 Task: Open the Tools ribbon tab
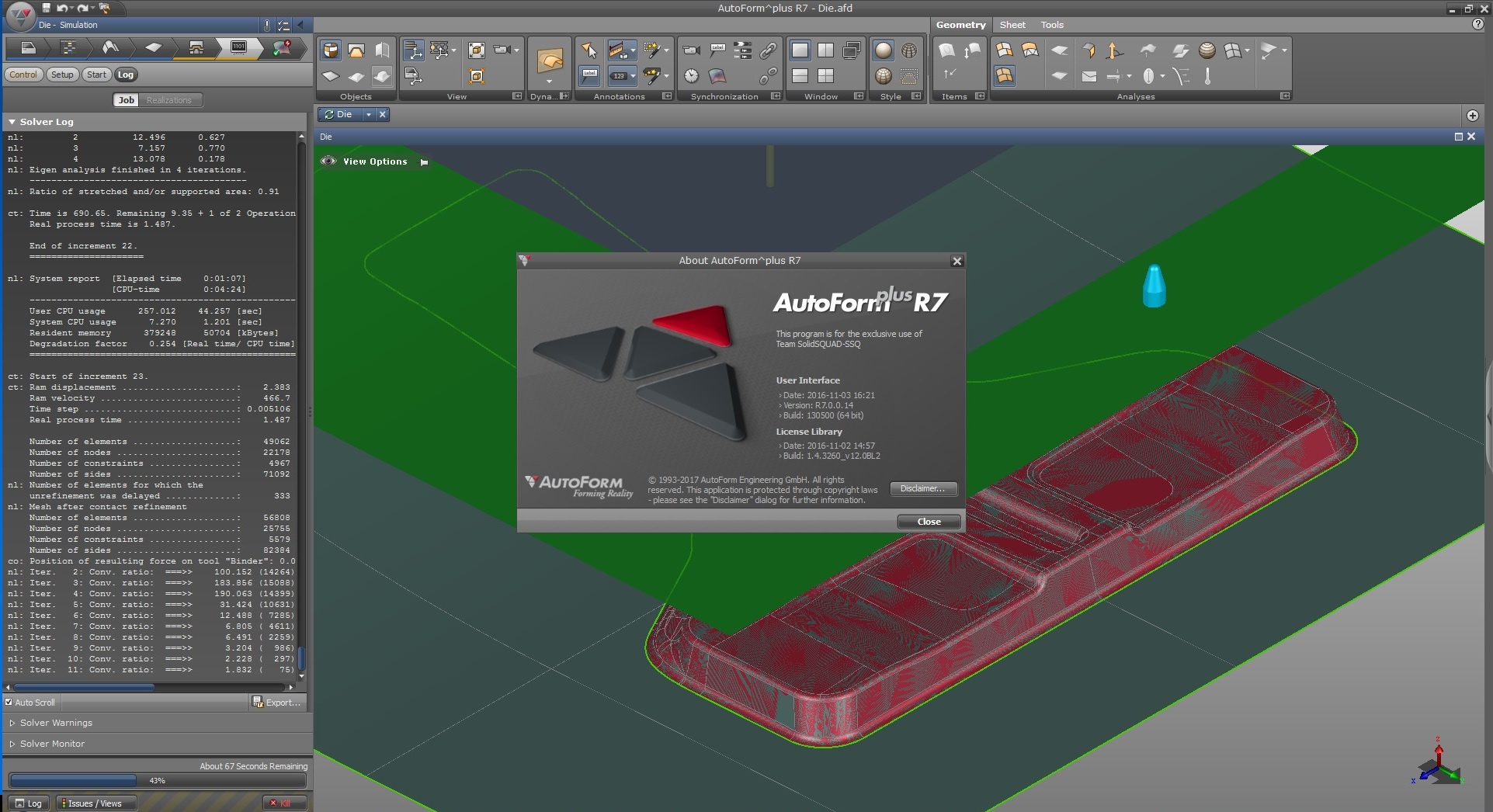1052,25
